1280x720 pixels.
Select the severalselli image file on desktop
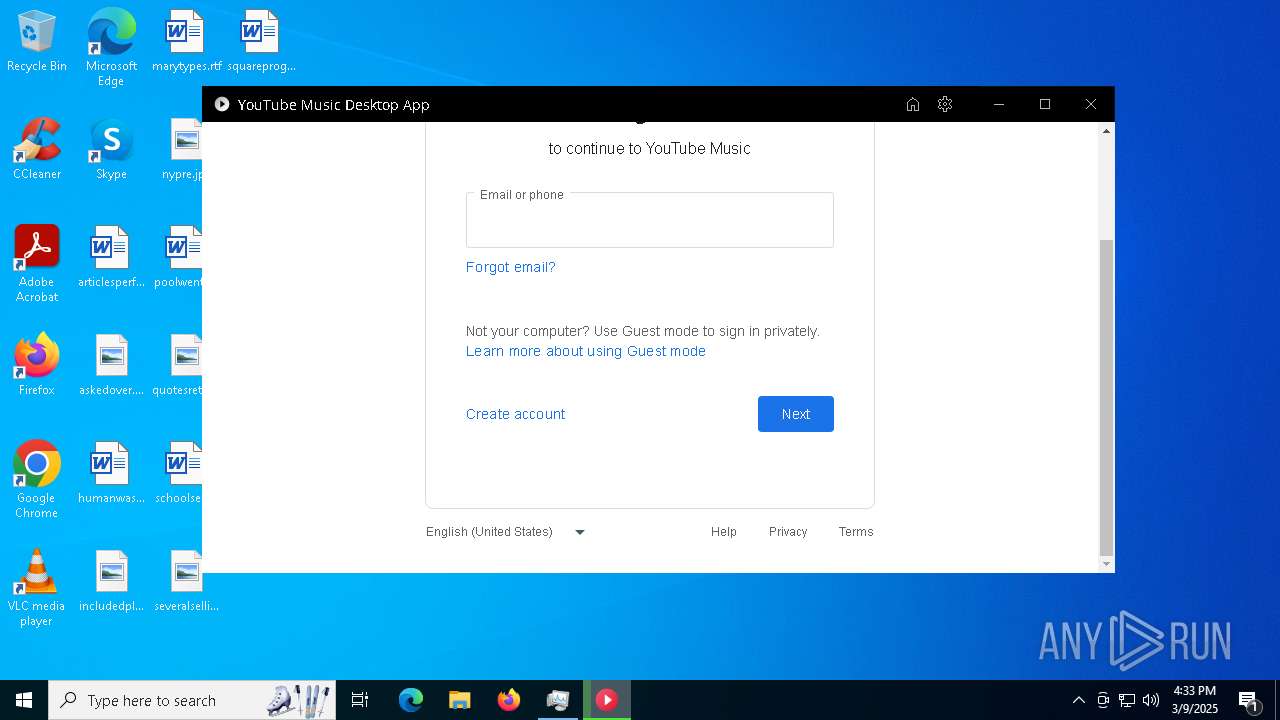tap(186, 582)
